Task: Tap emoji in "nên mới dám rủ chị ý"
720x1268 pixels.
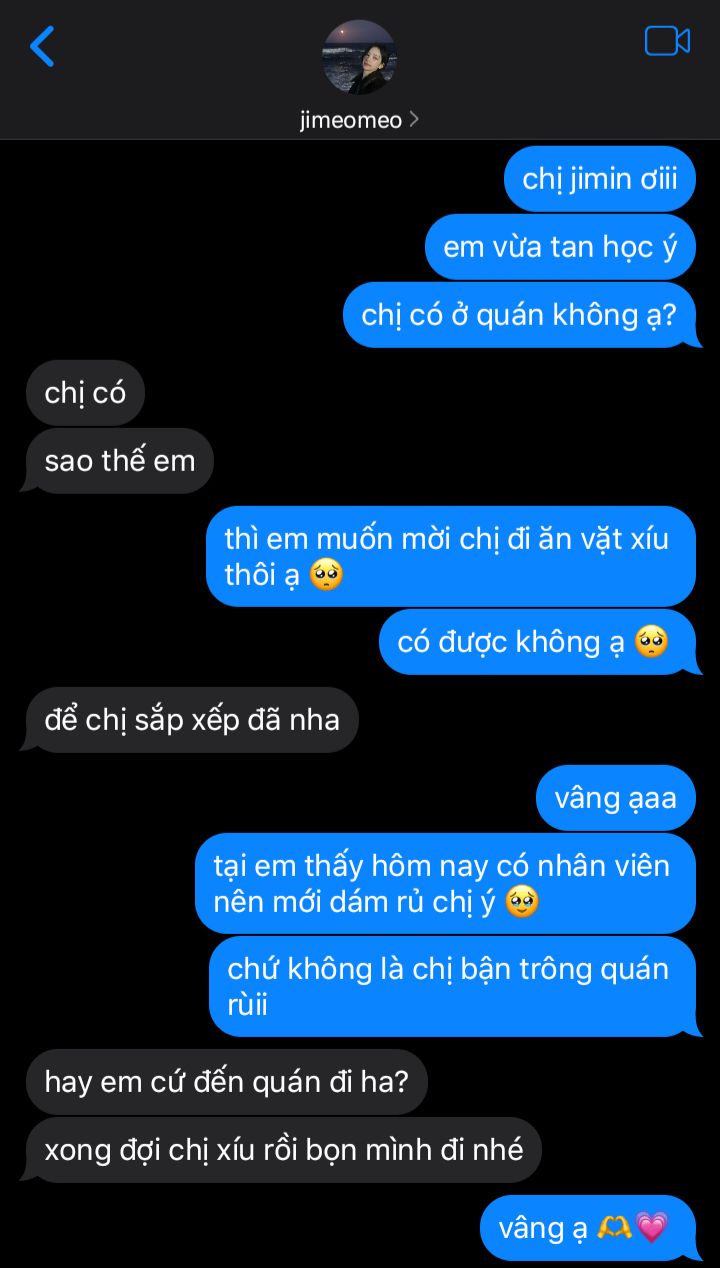Action: (522, 902)
